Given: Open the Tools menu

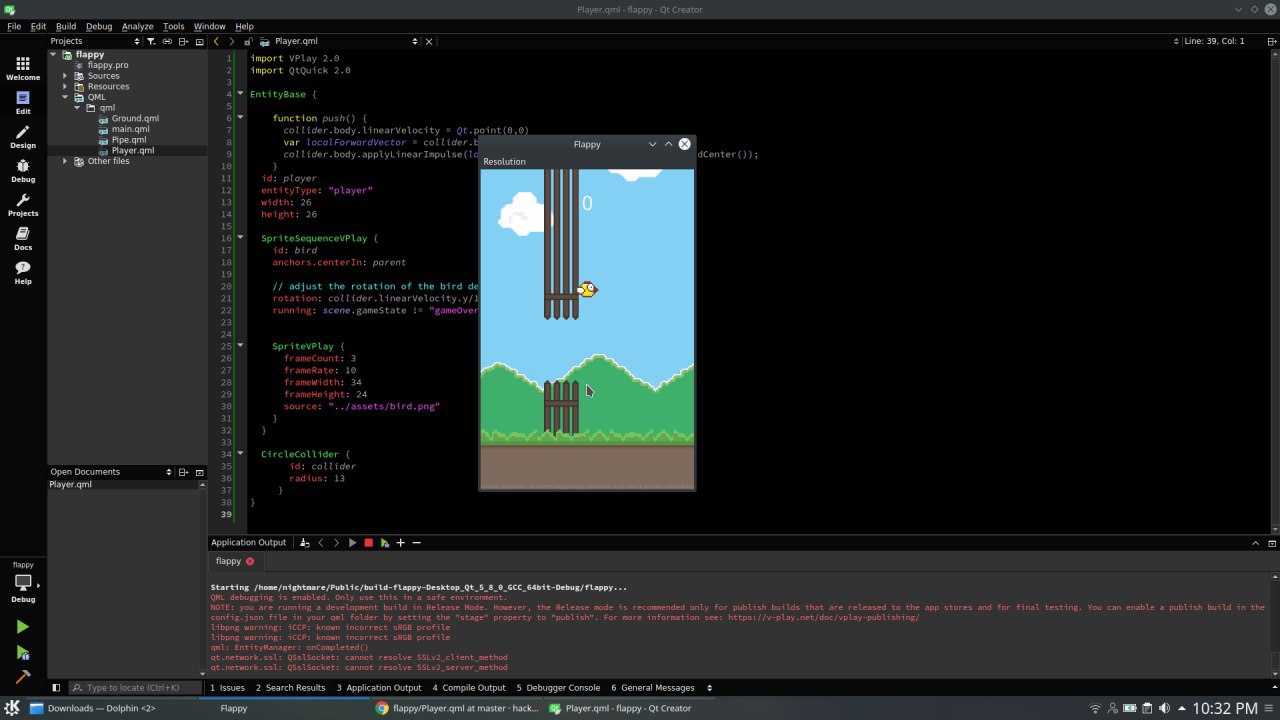Looking at the screenshot, I should [x=174, y=26].
